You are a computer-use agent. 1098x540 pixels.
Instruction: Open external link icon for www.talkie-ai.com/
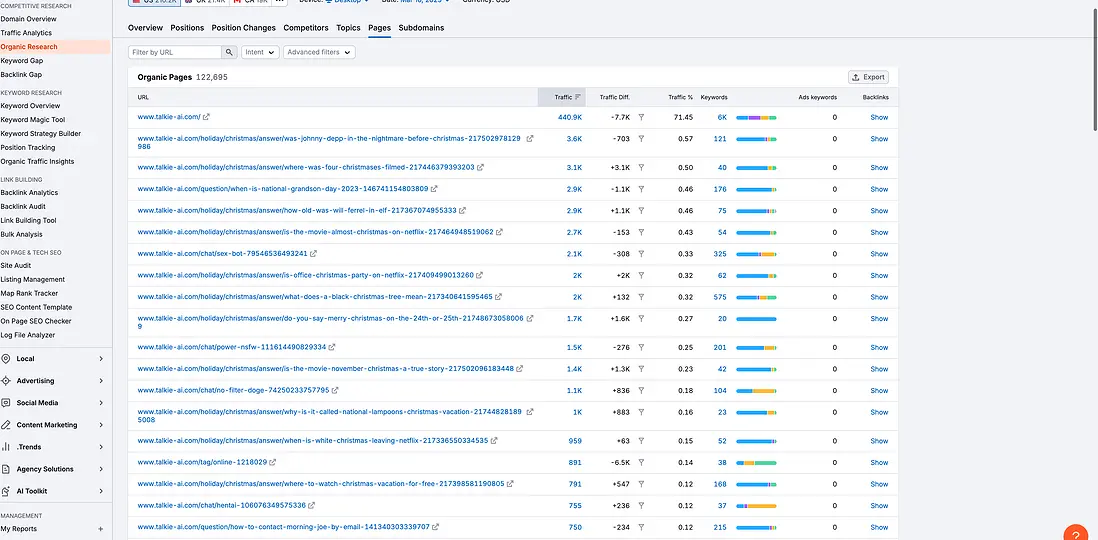(x=207, y=117)
